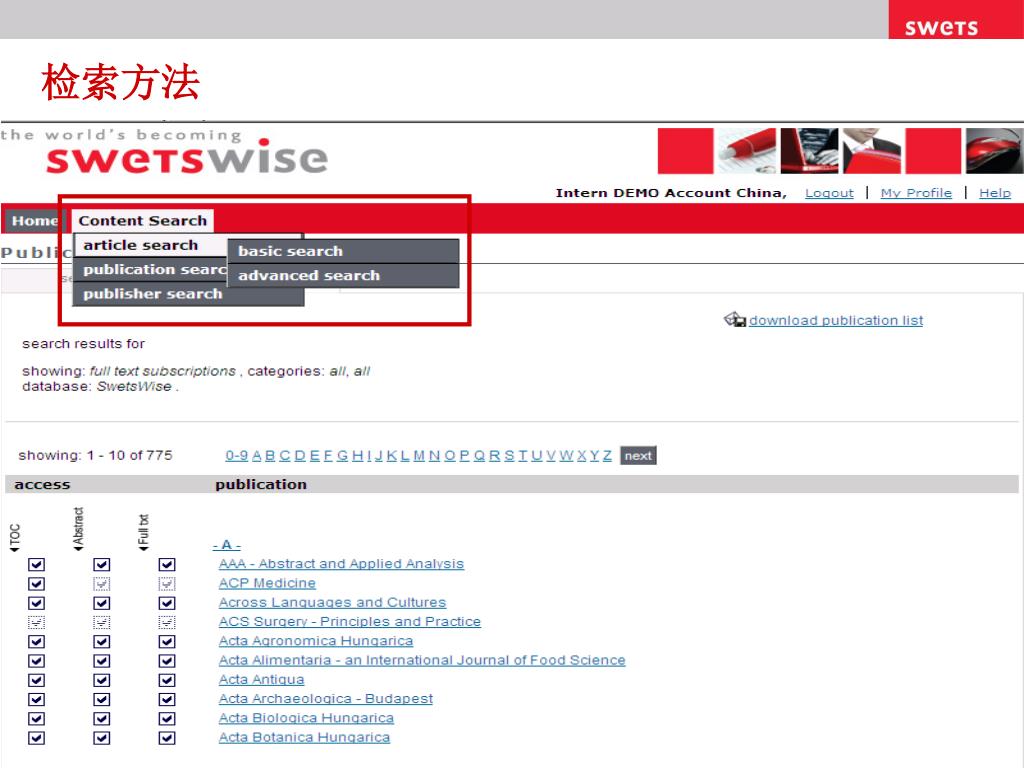Image resolution: width=1024 pixels, height=768 pixels.
Task: Jump to letter A publications
Action: 257,455
